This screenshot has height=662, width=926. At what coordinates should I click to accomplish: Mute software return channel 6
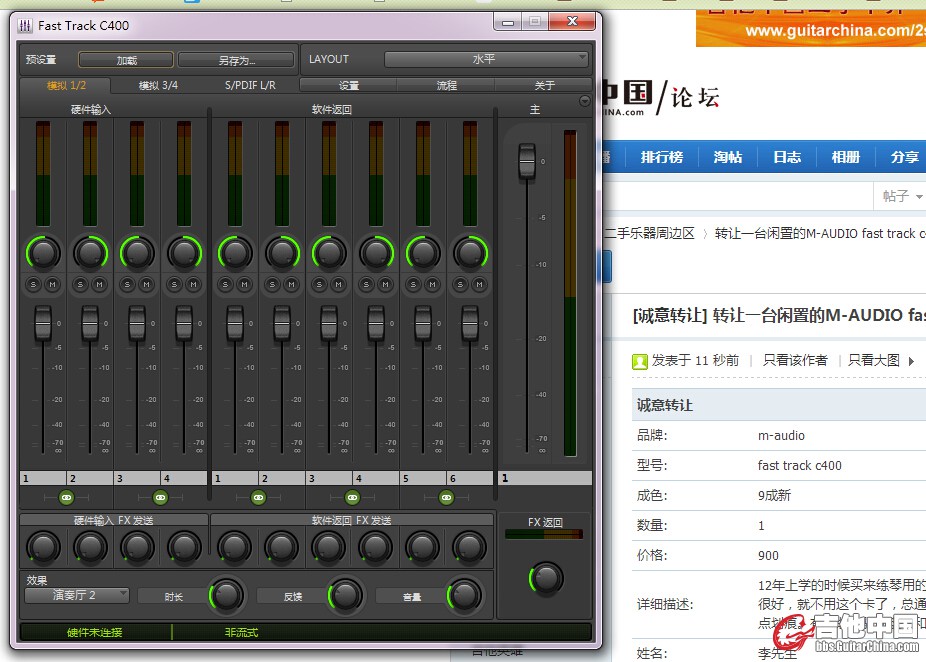480,285
